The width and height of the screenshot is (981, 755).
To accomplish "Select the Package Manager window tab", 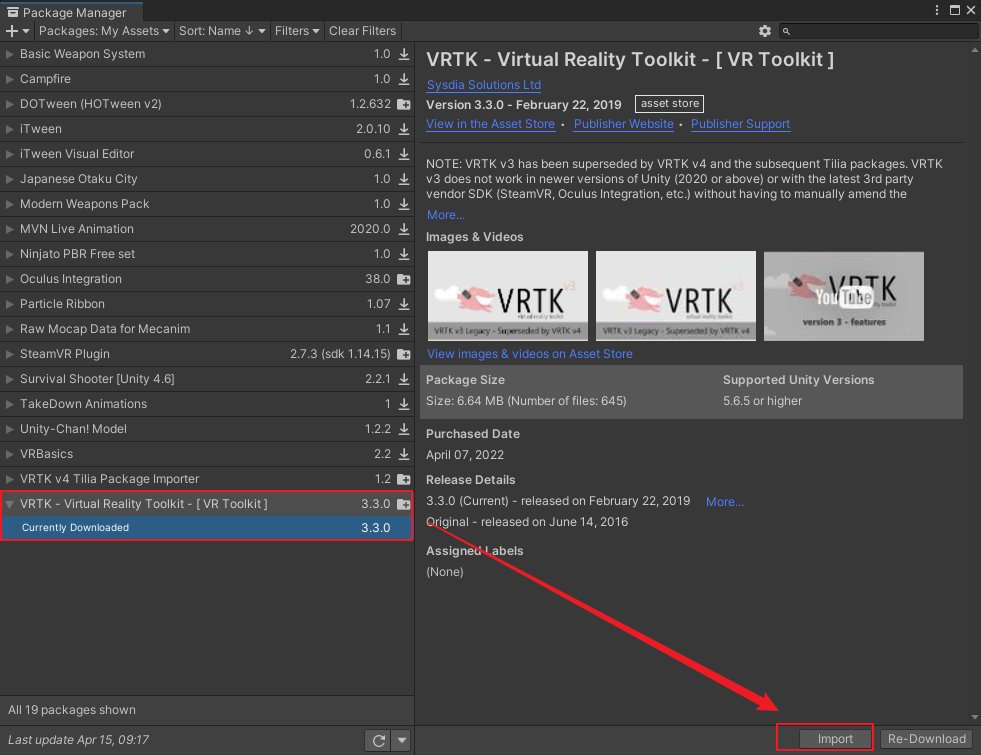I will tap(72, 12).
